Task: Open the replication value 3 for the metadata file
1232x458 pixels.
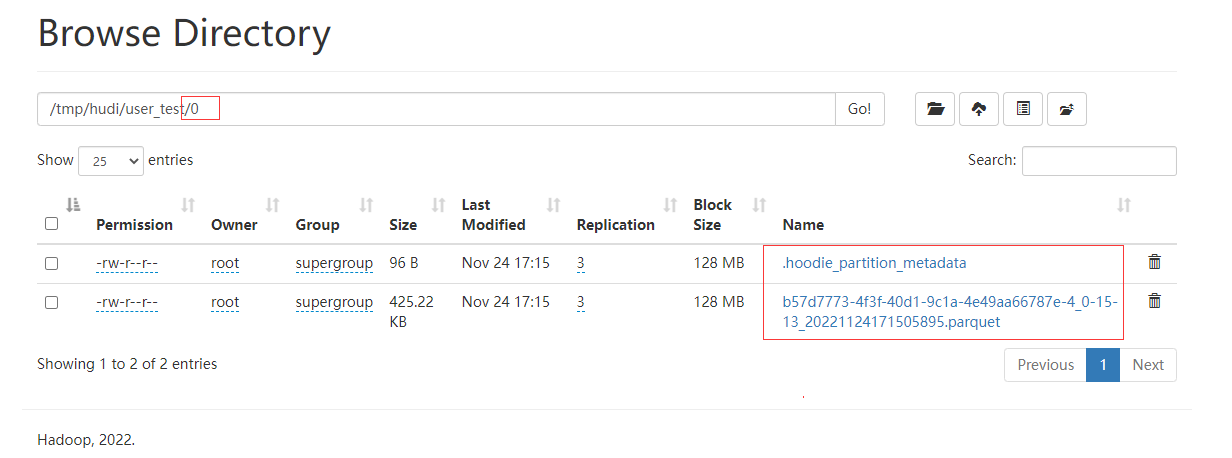Action: (x=580, y=263)
